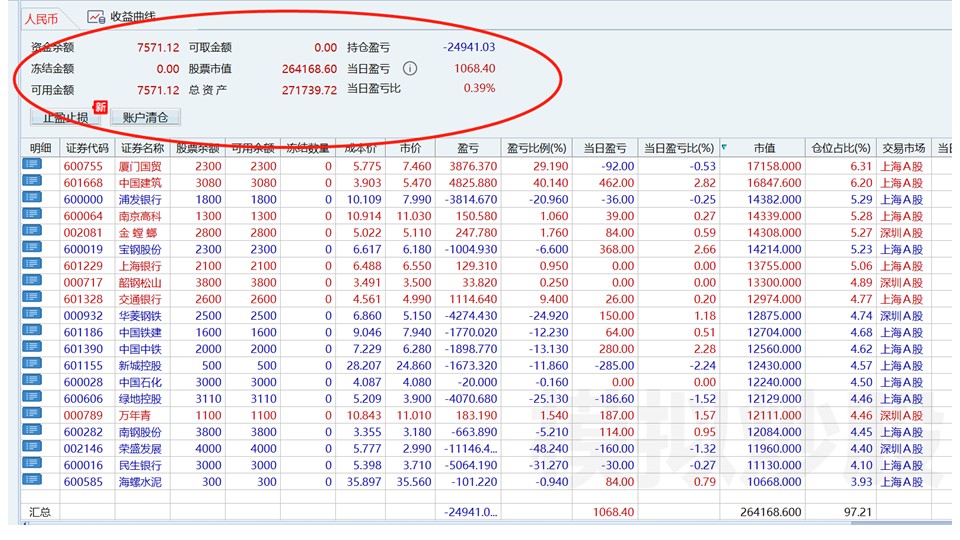Select stock name 绿地控股
This screenshot has height=540, width=960.
(140, 399)
